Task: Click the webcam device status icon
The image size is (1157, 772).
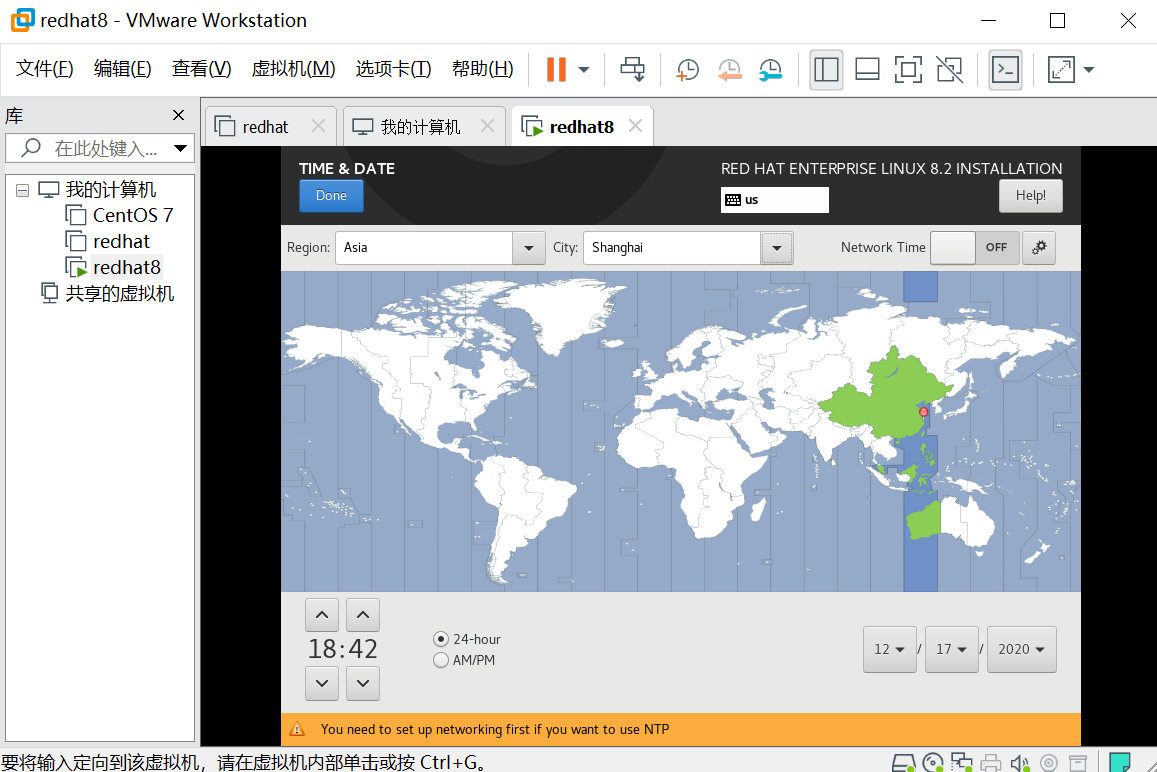Action: [x=1049, y=762]
